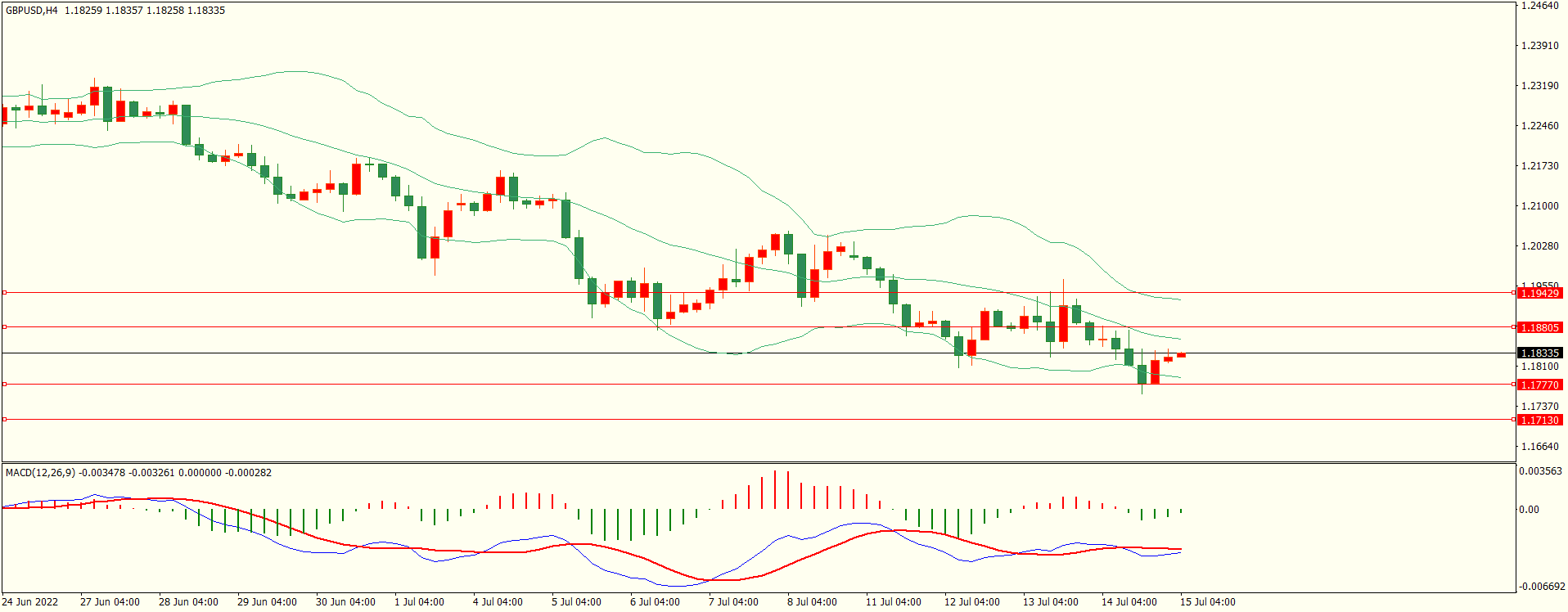This screenshot has height=612, width=1568.
Task: Click the MACD(12,26,9) indicator label
Action: pos(40,473)
